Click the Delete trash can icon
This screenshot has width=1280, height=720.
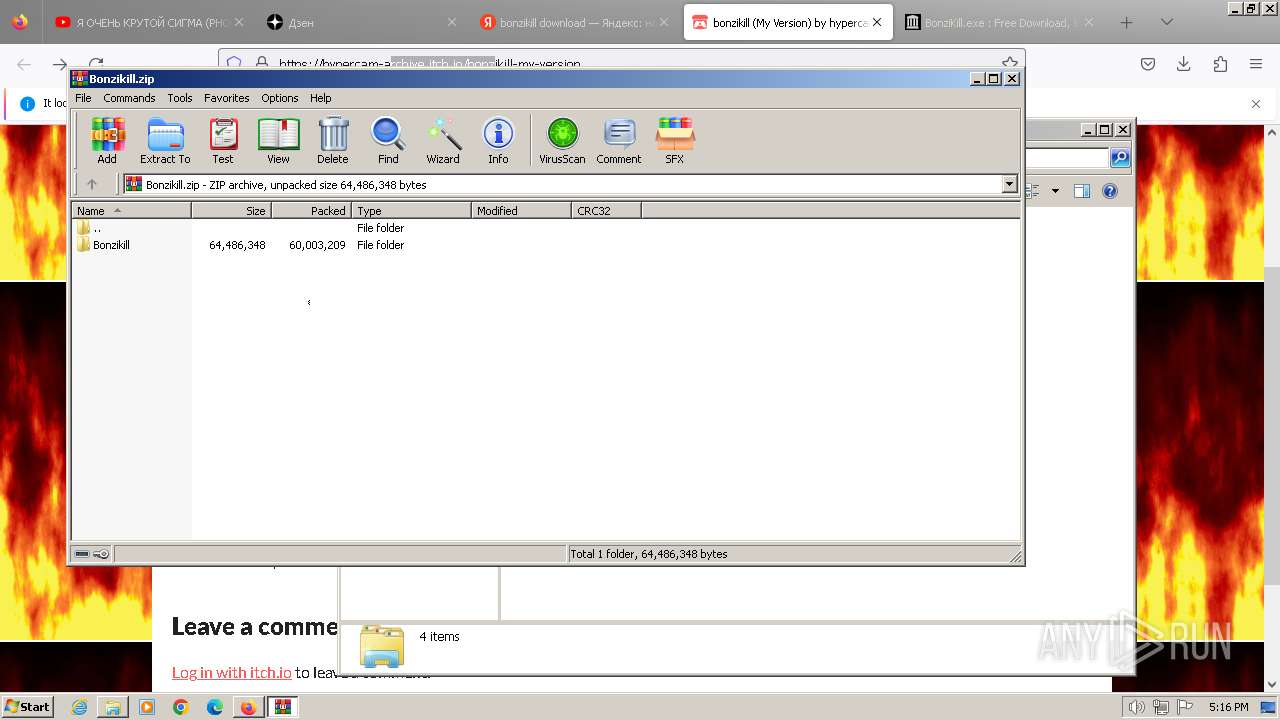(x=333, y=140)
